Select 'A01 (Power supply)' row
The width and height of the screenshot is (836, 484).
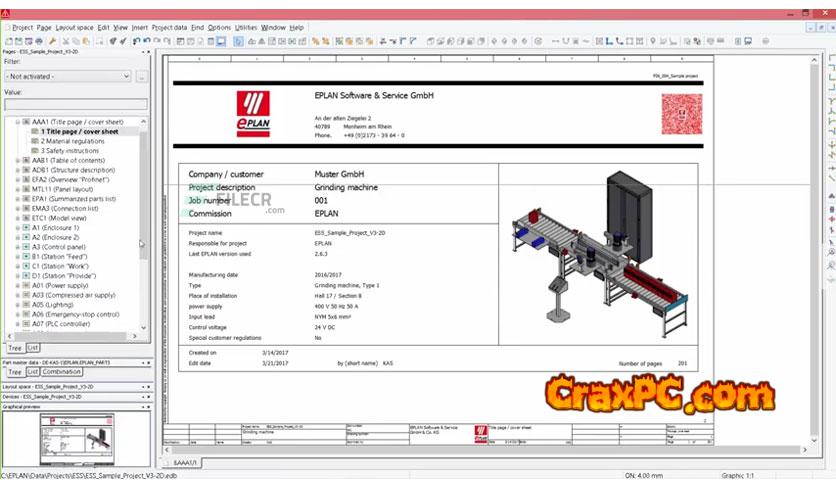[x=60, y=286]
